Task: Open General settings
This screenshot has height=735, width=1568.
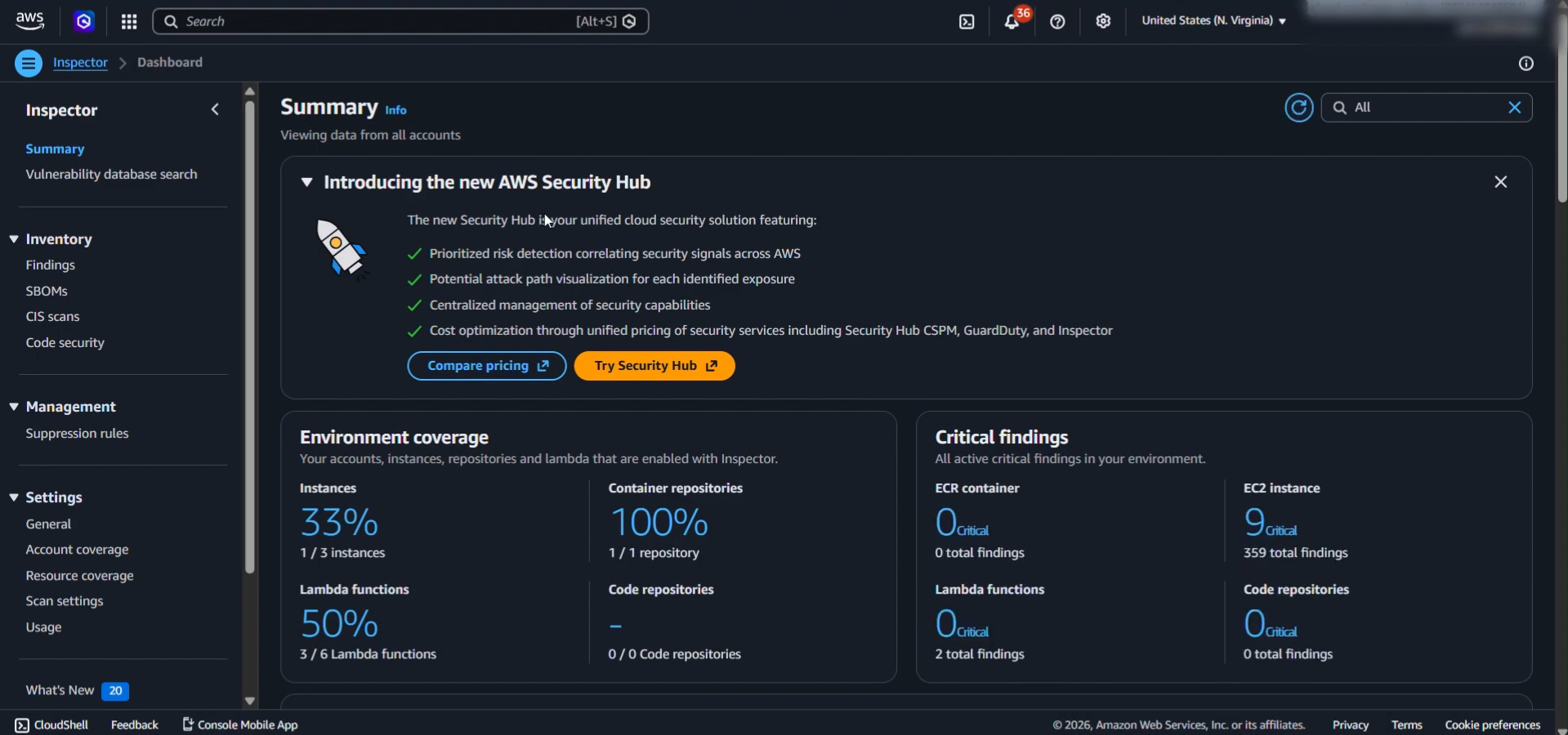Action: click(48, 524)
